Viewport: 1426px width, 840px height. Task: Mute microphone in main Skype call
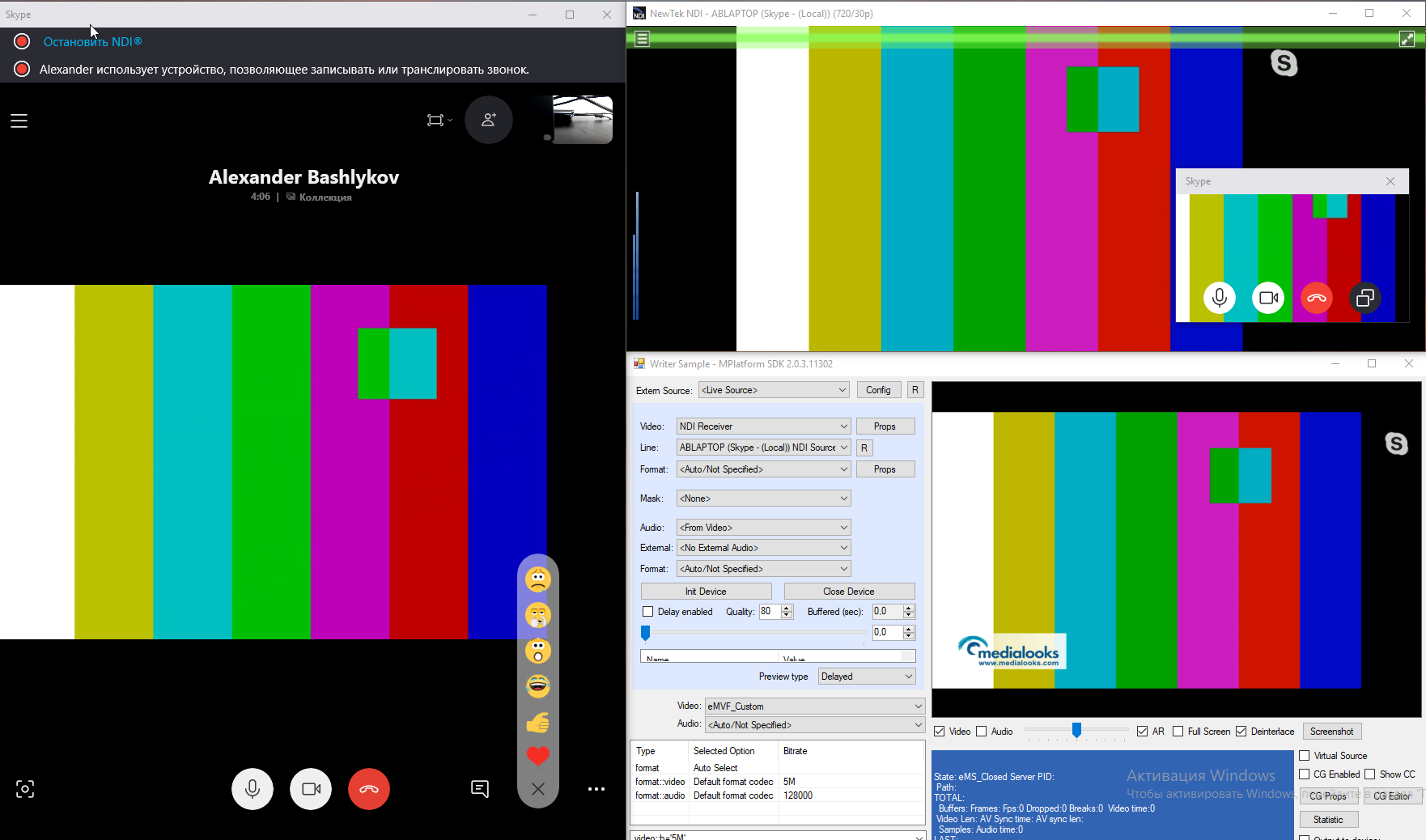(253, 789)
